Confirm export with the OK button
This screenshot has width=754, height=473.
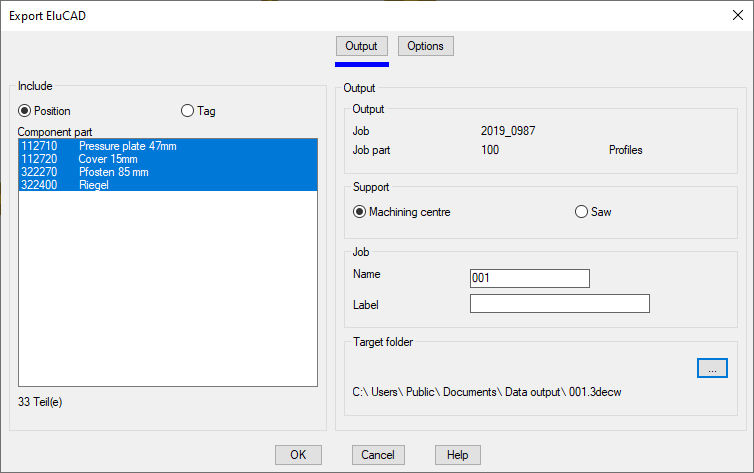298,455
